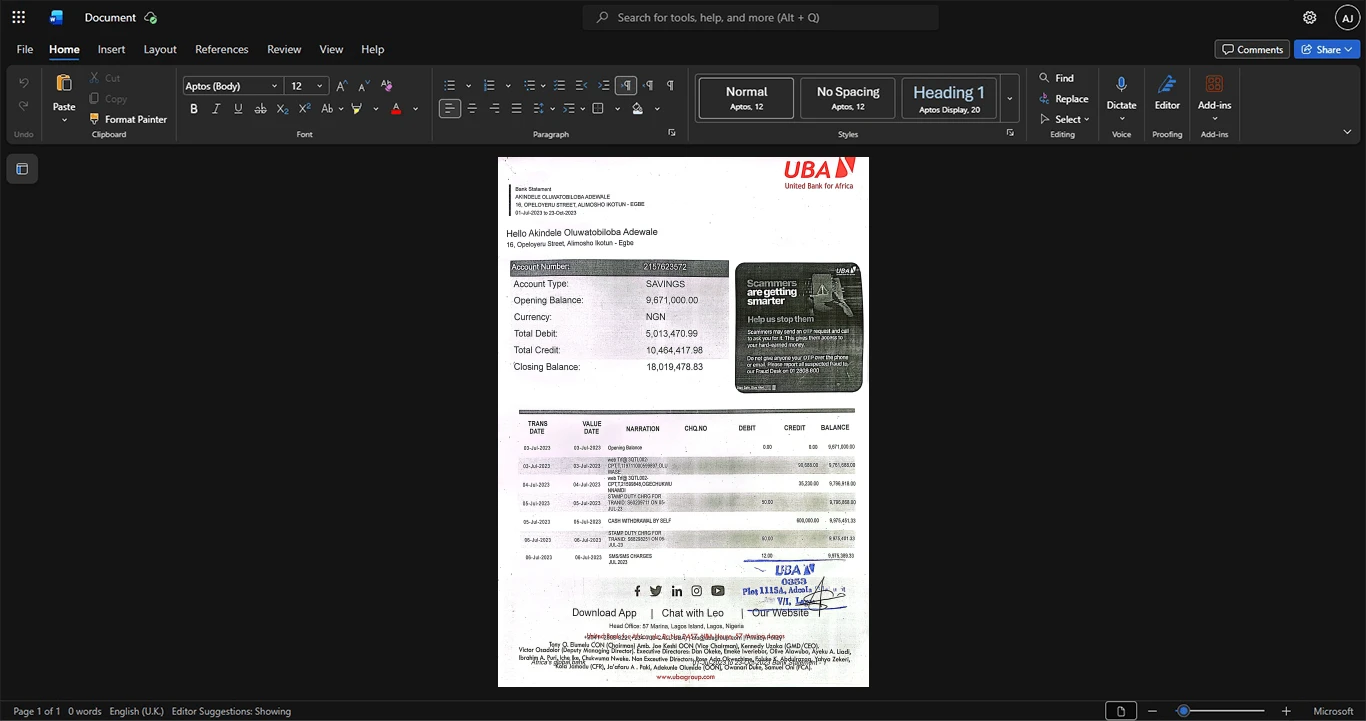Click the shading paint bucket icon

coord(637,108)
